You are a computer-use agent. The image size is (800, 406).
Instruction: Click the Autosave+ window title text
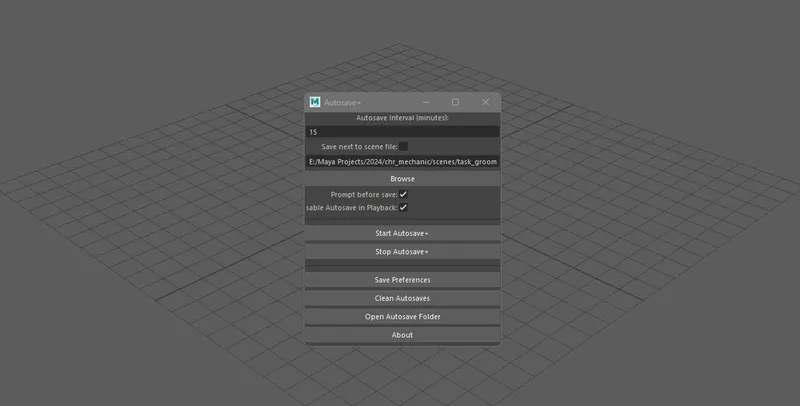coord(342,103)
